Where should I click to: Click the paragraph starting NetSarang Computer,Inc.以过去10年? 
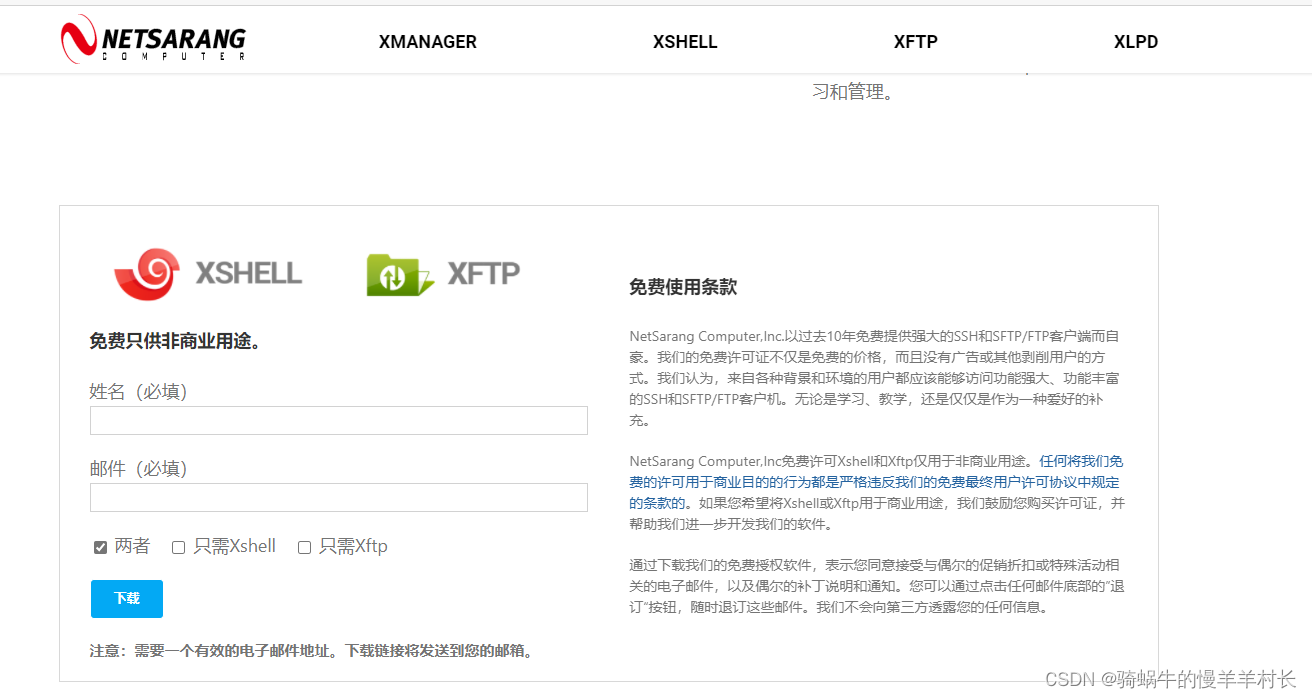click(x=874, y=378)
